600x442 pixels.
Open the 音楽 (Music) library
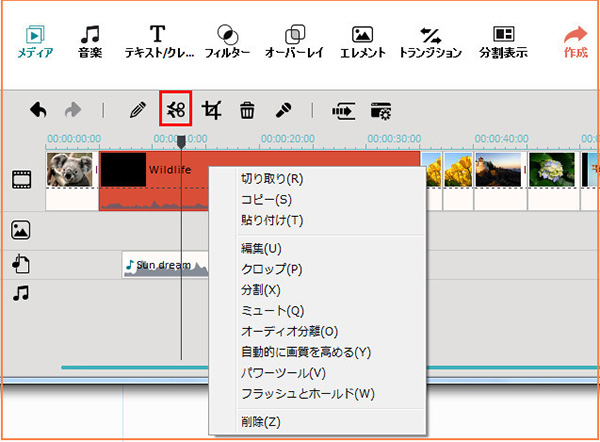point(90,42)
